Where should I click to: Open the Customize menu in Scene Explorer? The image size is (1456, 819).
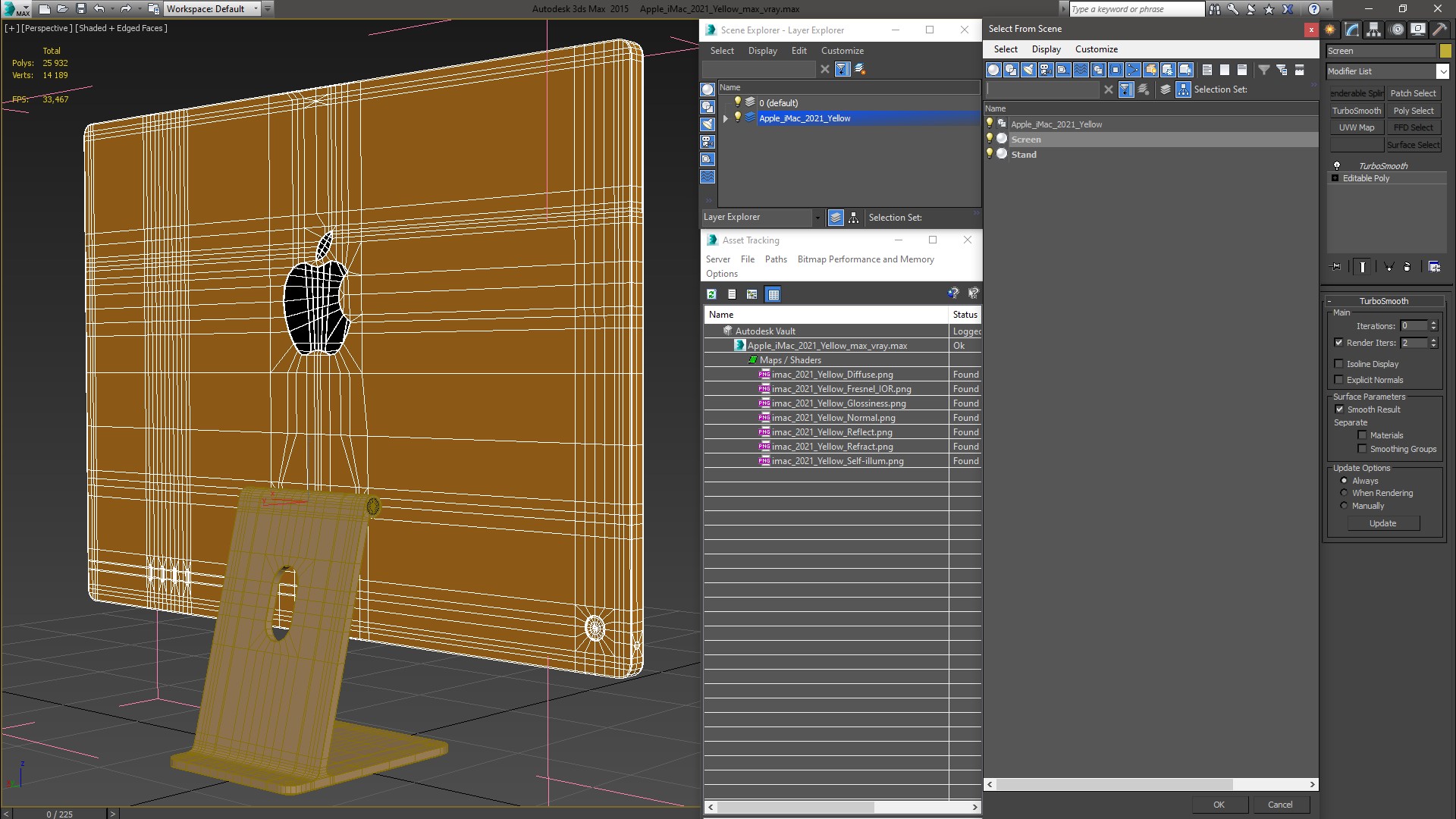[842, 51]
